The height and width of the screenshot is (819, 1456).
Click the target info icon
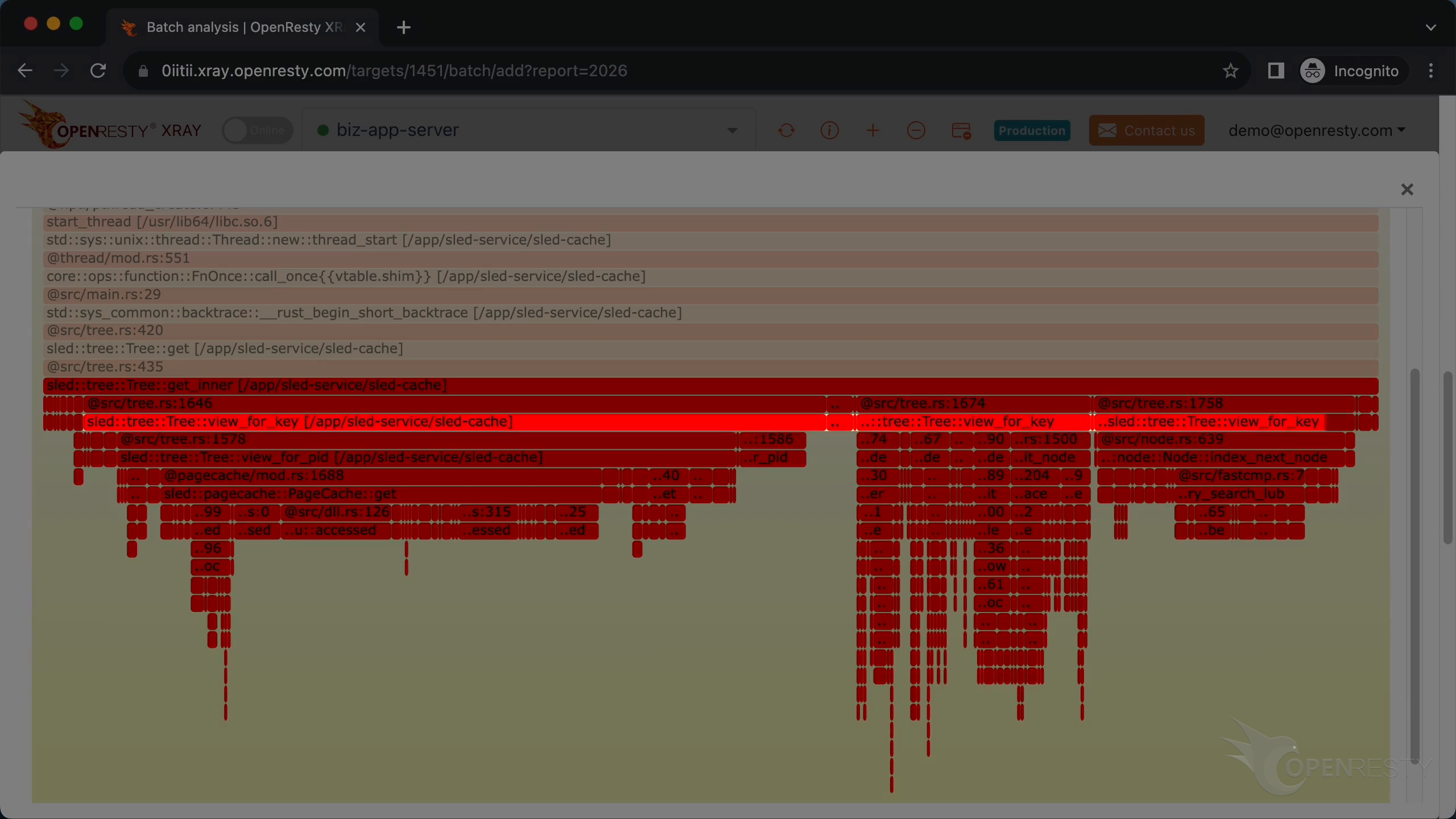[829, 130]
